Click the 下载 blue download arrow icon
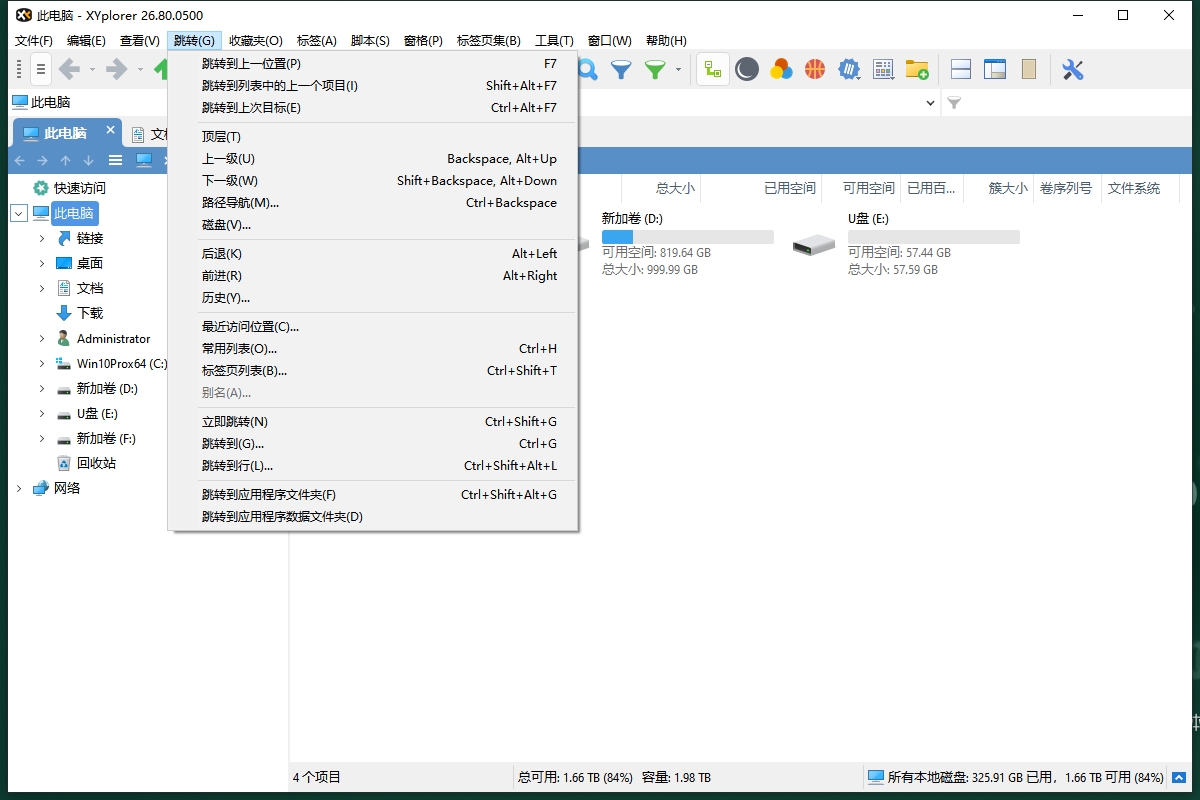The image size is (1200, 800). coord(64,313)
